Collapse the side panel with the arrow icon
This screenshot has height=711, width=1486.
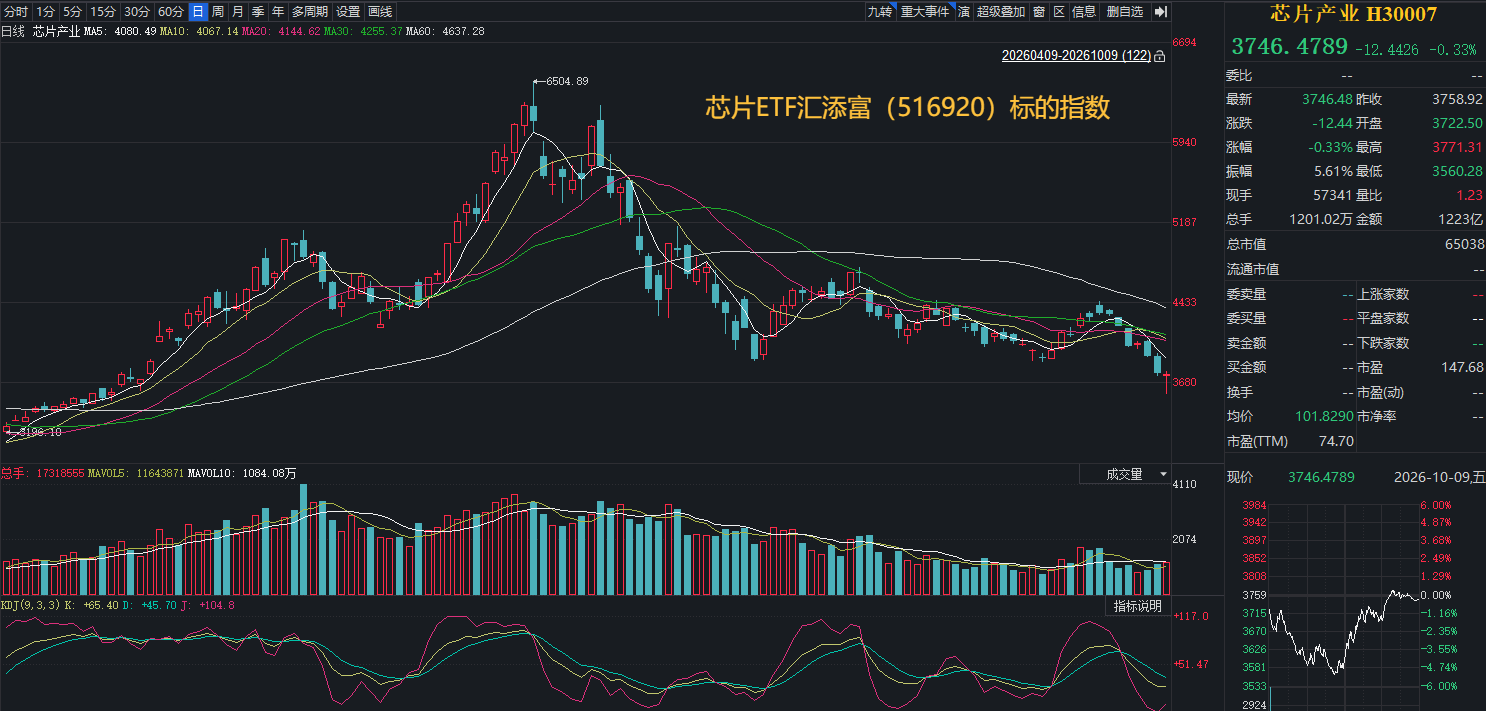(1160, 12)
